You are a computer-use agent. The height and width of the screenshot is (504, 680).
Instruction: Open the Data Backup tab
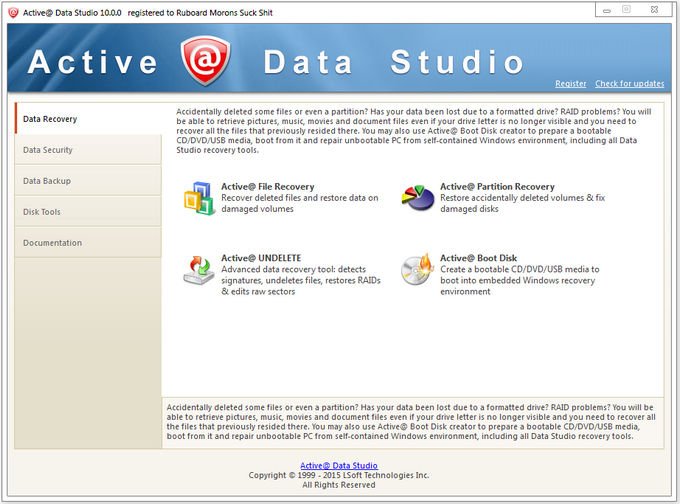pos(88,181)
